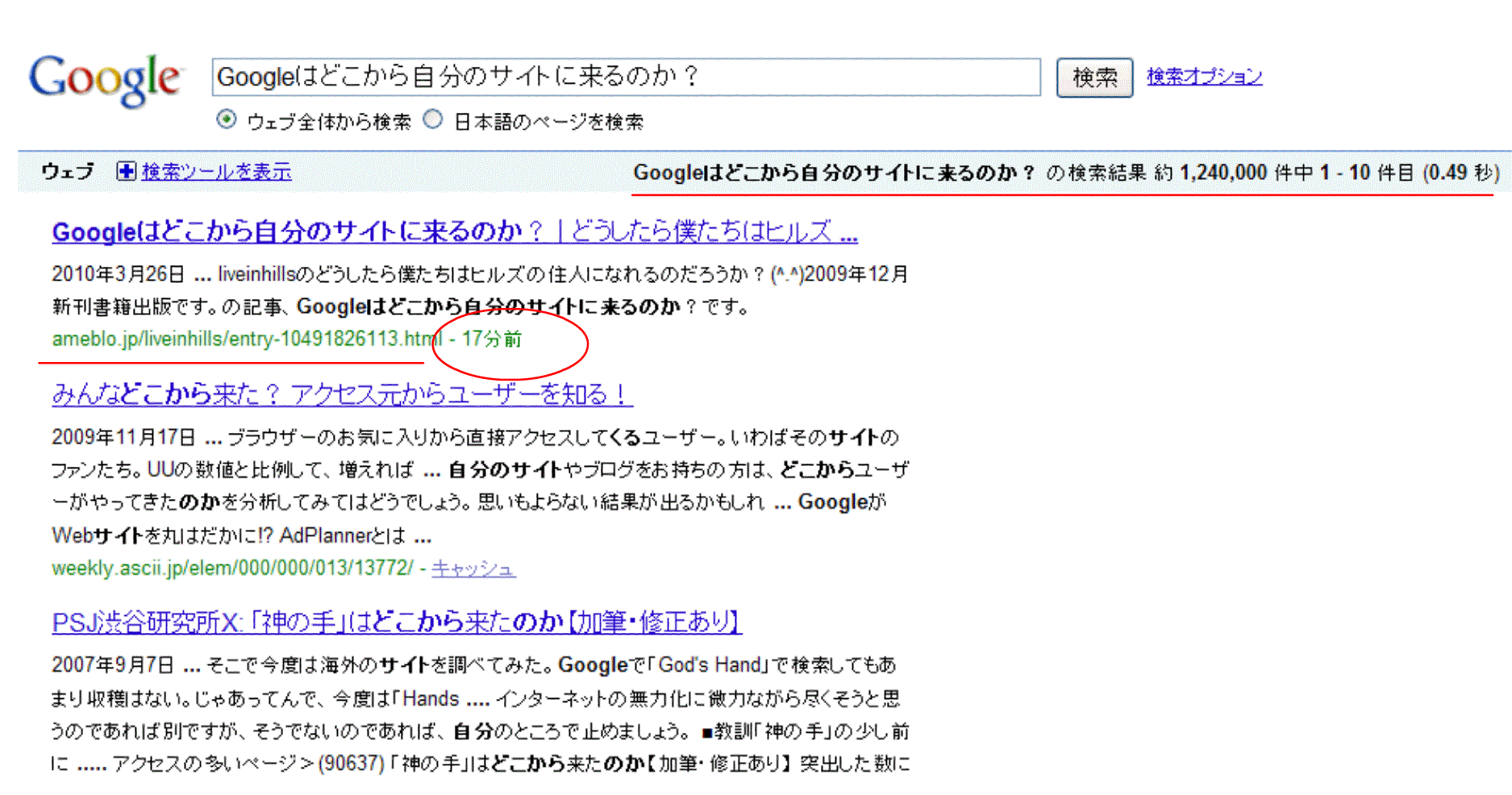The width and height of the screenshot is (1512, 795).
Task: Click the ameblo.jp/liveinhills green URL
Action: click(x=246, y=339)
